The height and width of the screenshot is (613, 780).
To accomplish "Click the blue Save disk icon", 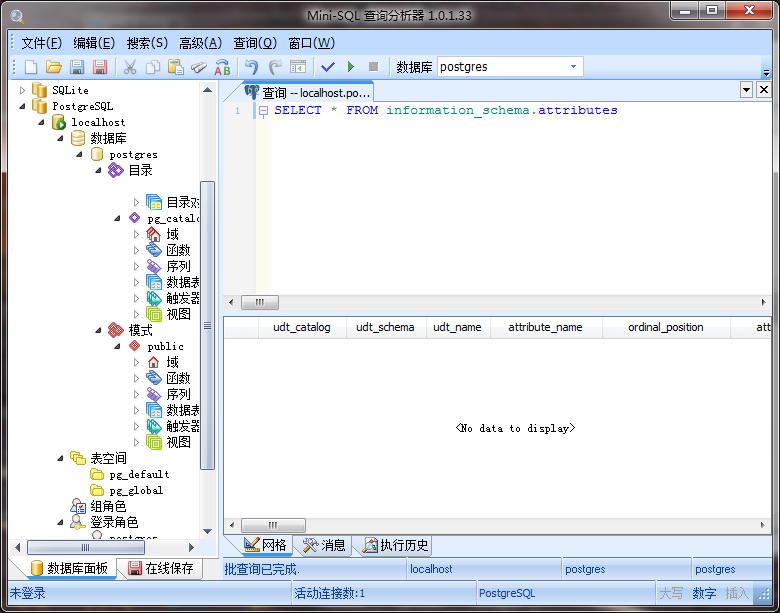I will 77,67.
